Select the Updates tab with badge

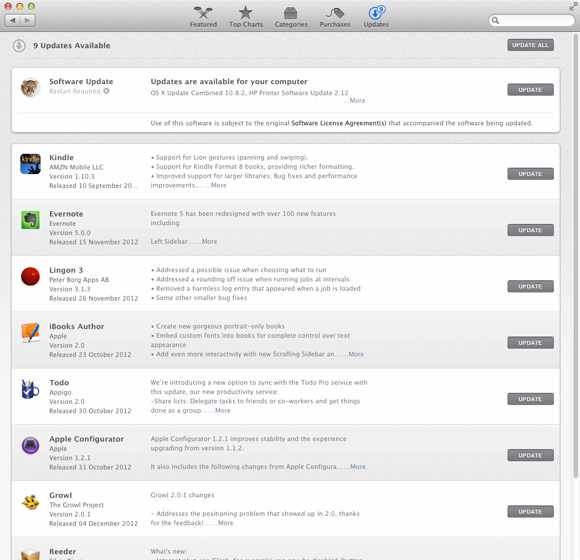376,17
